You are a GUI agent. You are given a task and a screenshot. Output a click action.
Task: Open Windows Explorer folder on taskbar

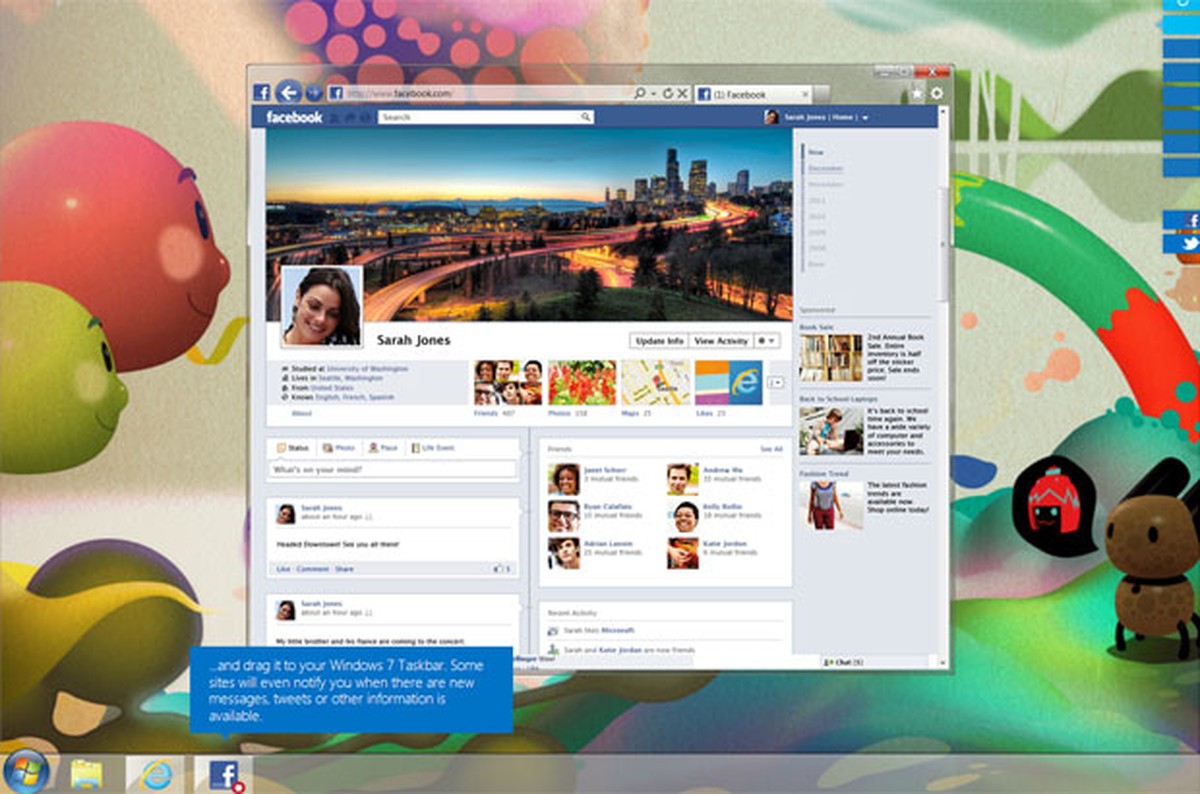point(87,774)
